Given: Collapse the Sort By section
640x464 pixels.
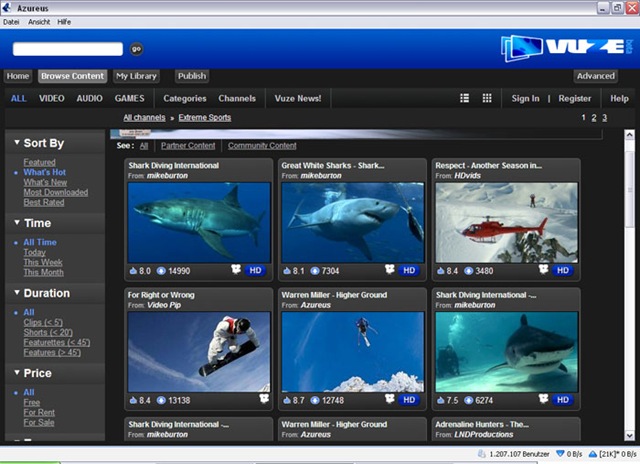Looking at the screenshot, I should [x=17, y=142].
